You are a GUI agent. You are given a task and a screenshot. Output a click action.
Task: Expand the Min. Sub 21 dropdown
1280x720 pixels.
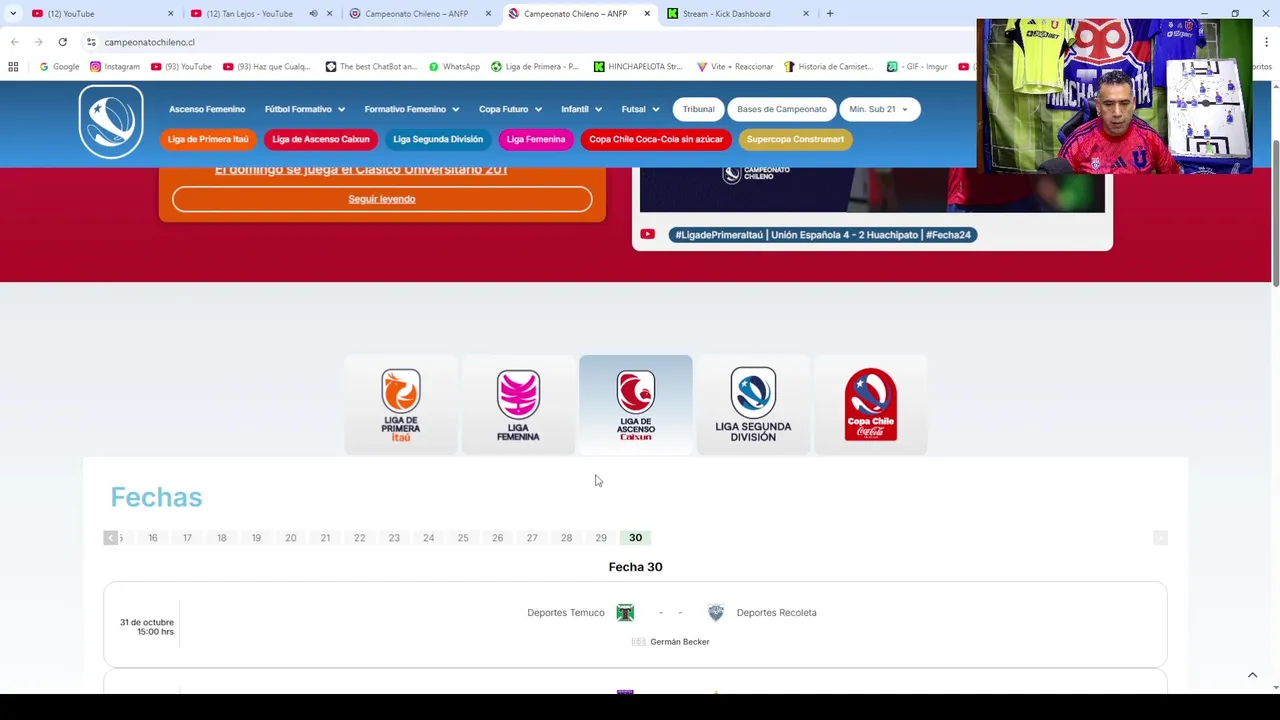point(878,109)
